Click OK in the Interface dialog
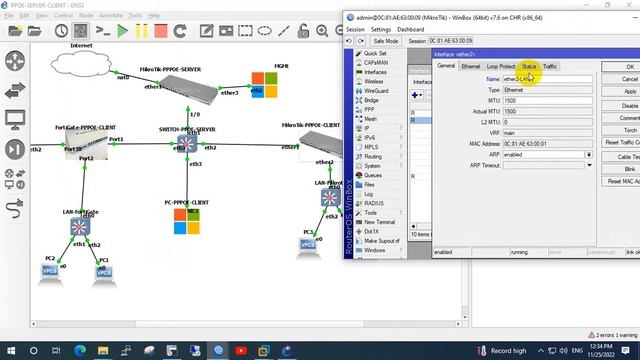Screen dimensions: 640x360 [621, 67]
